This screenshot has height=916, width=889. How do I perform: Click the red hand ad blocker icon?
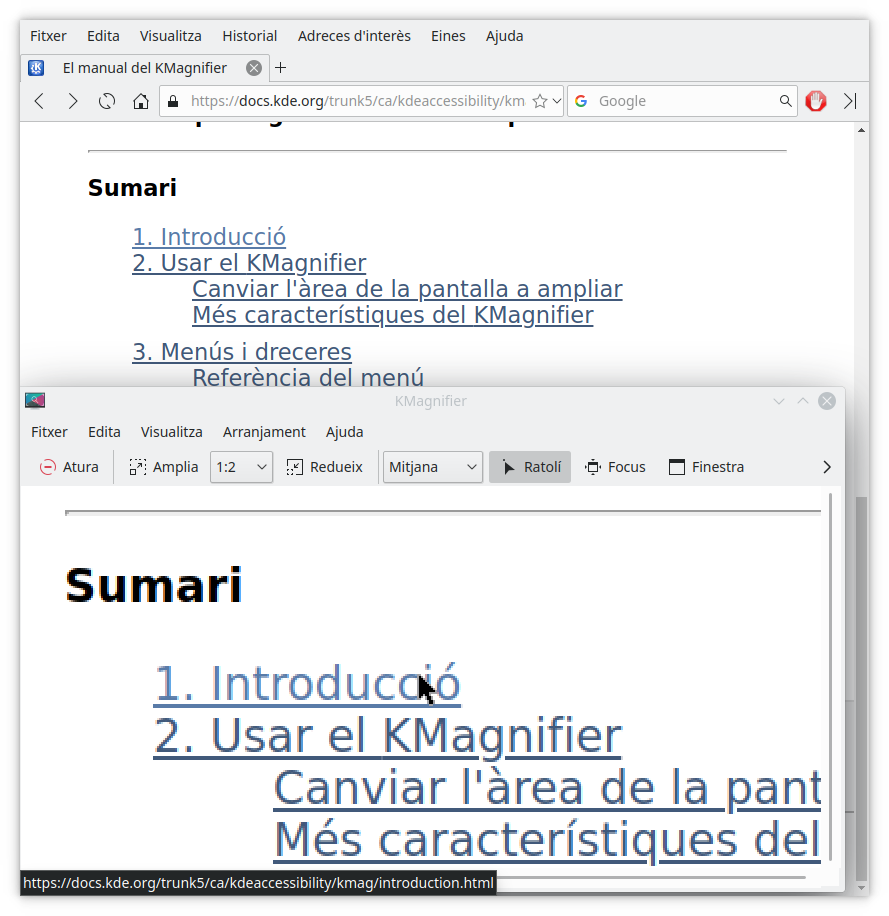coord(816,101)
